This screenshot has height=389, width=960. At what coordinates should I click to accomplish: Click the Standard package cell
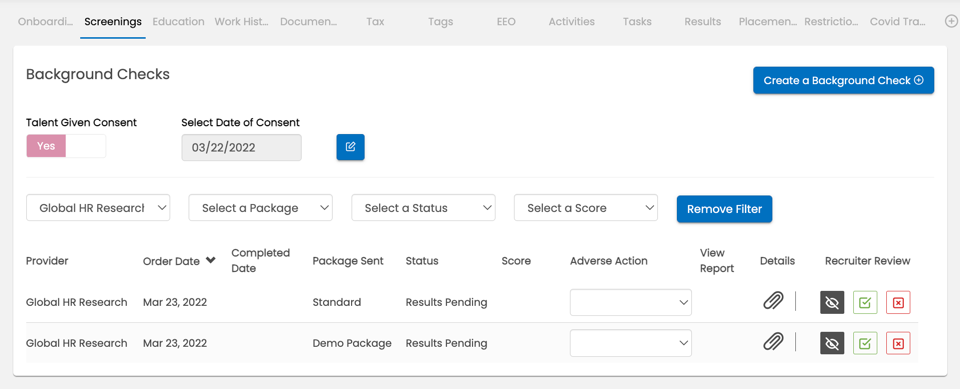tap(337, 302)
